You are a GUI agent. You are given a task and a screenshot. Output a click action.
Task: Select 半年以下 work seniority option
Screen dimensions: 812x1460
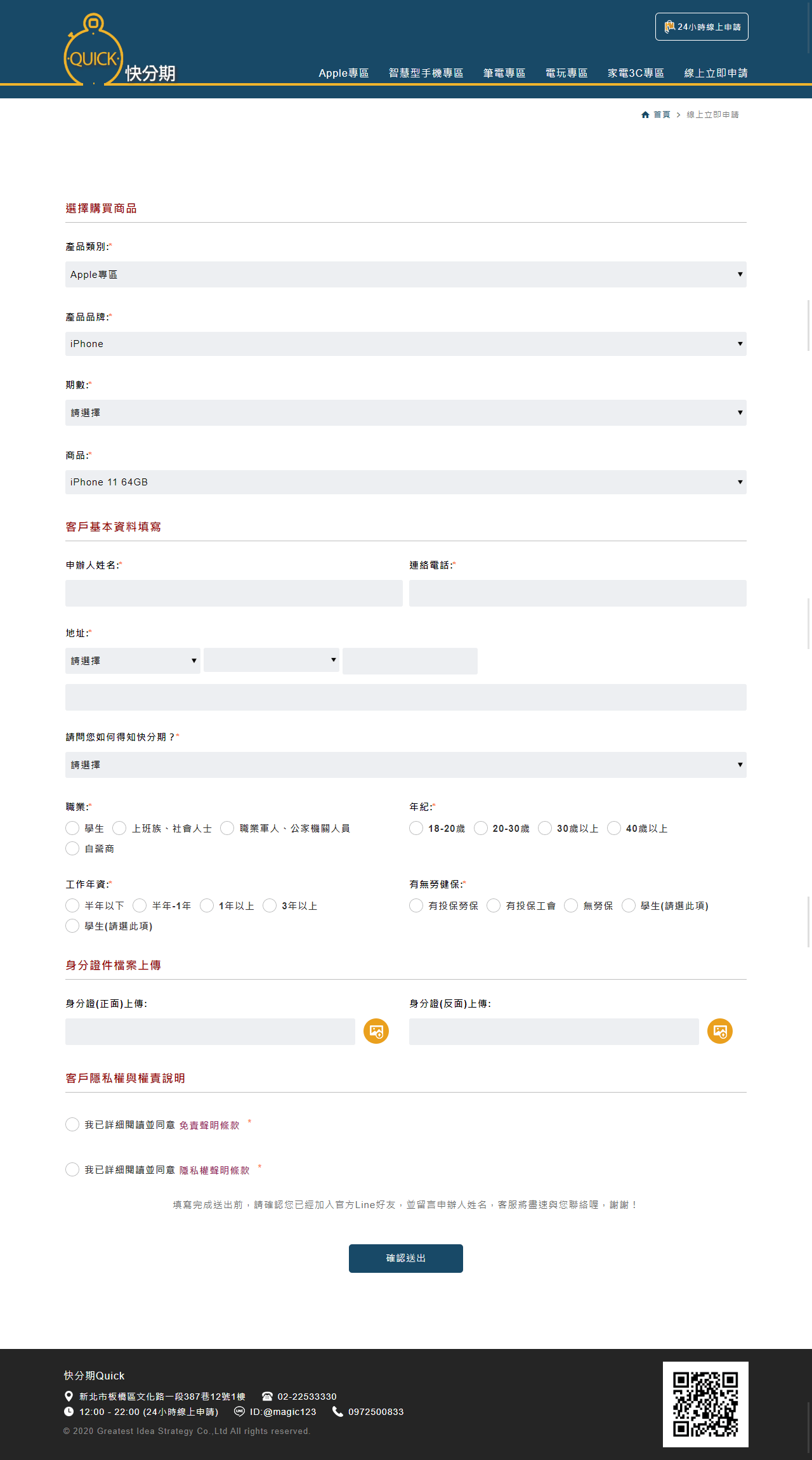[72, 905]
